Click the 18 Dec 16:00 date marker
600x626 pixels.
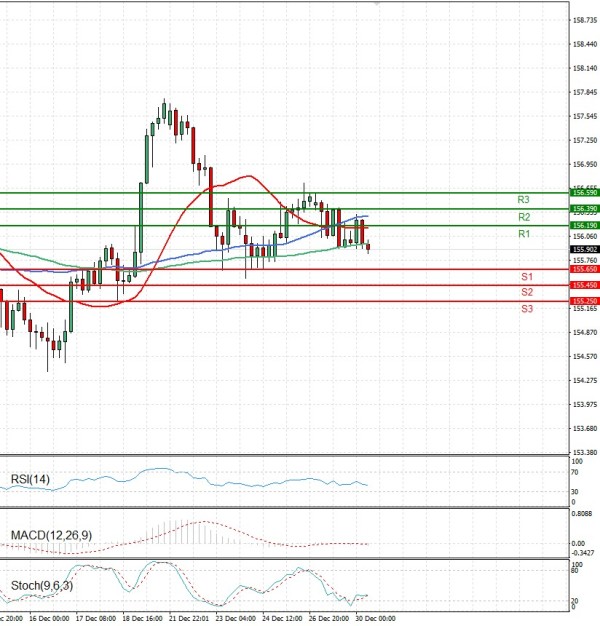(x=140, y=618)
